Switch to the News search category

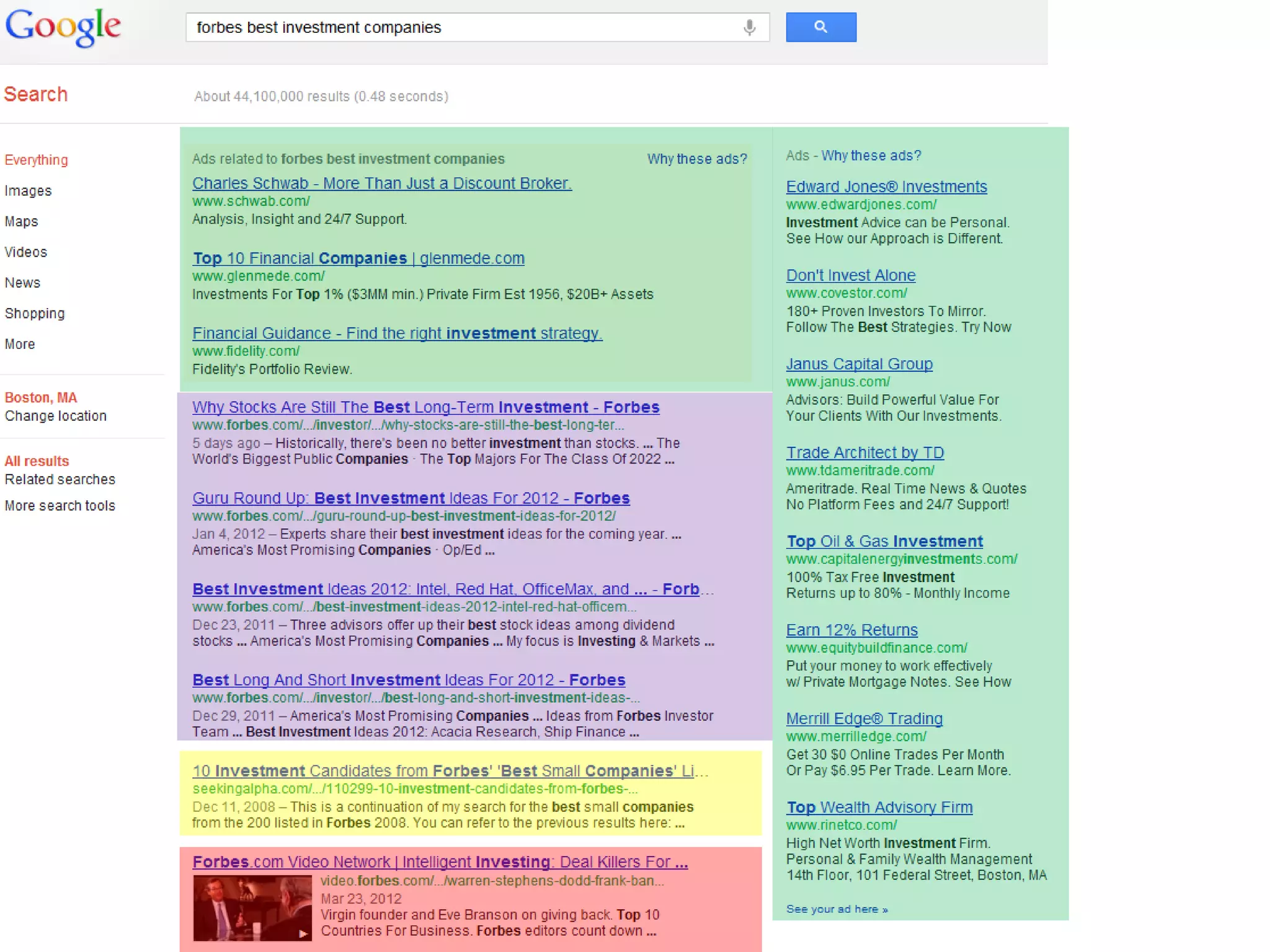pos(22,283)
